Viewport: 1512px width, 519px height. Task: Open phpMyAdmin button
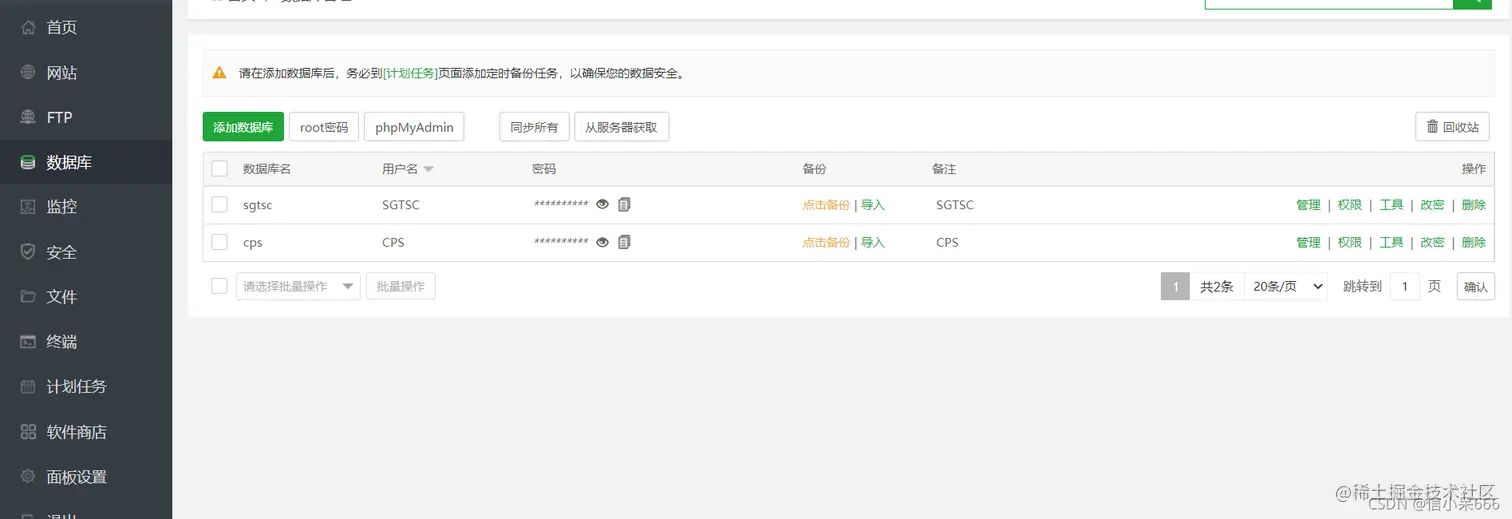point(414,127)
